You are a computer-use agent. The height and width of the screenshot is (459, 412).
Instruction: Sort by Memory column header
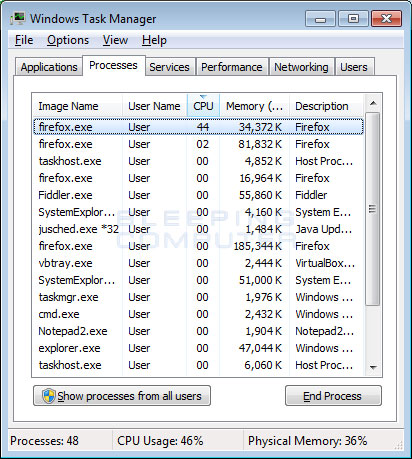pos(254,106)
